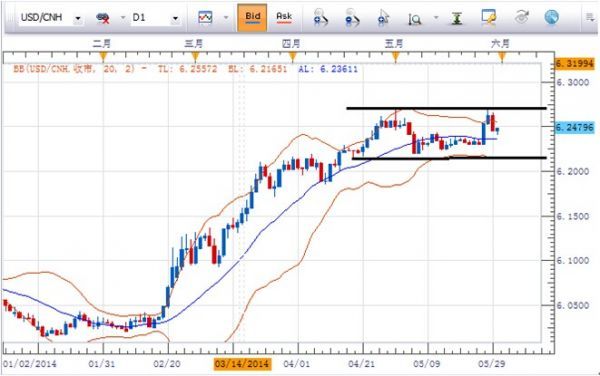Toggle the Bid price button
This screenshot has width=600, height=376.
[x=252, y=18]
